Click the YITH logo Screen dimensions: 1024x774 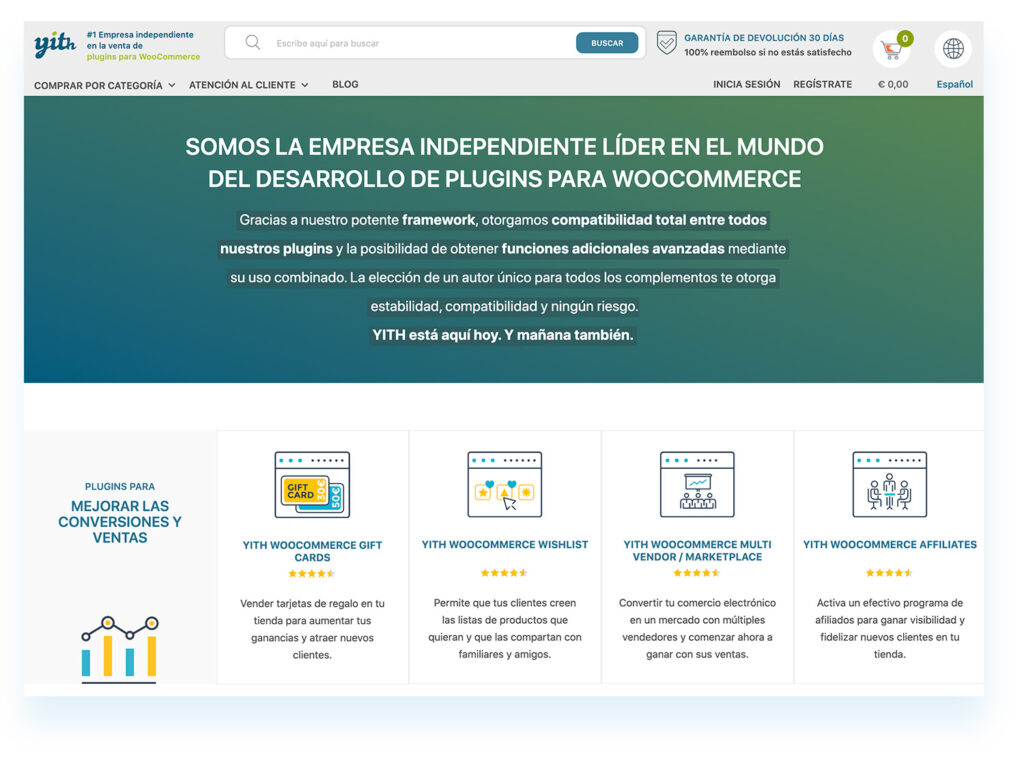point(55,44)
